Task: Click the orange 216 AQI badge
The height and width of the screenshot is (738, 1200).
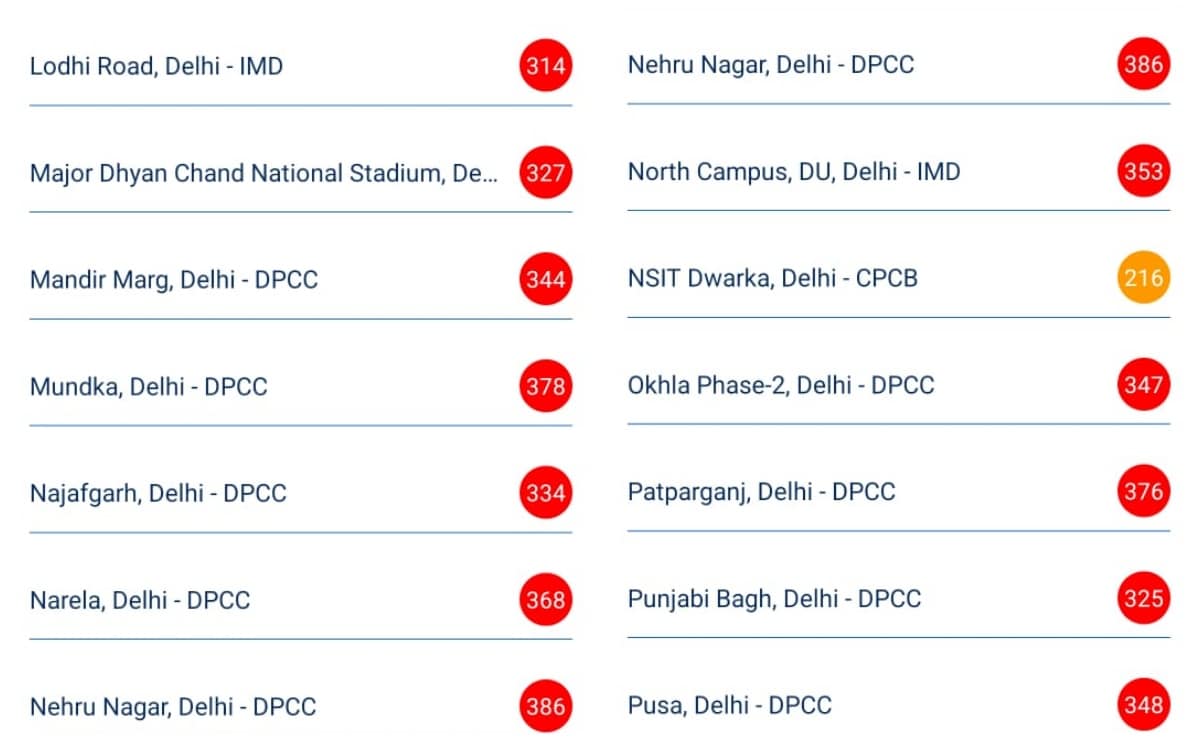Action: [x=1143, y=277]
